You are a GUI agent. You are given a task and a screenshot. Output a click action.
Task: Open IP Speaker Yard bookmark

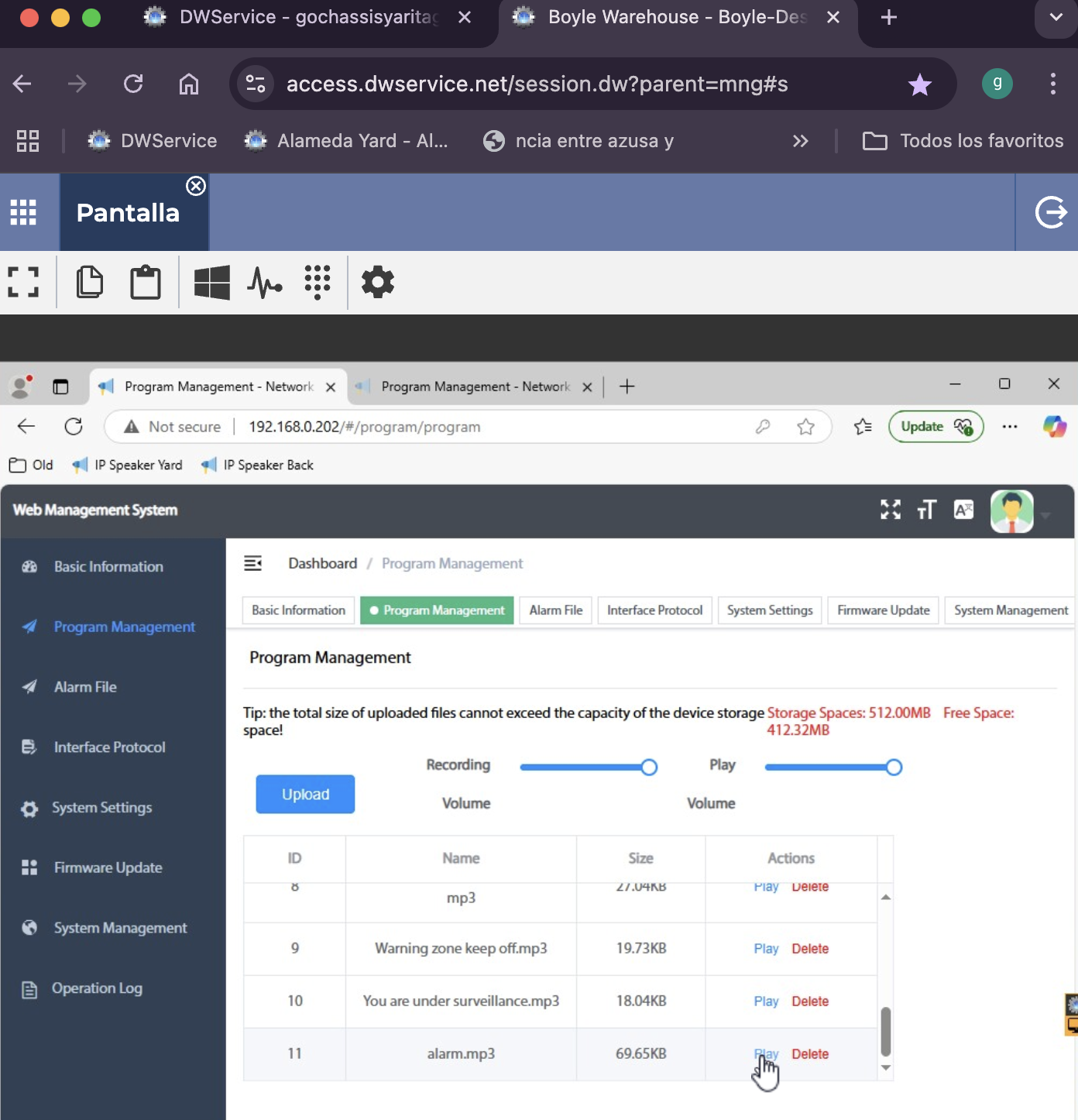coord(128,465)
